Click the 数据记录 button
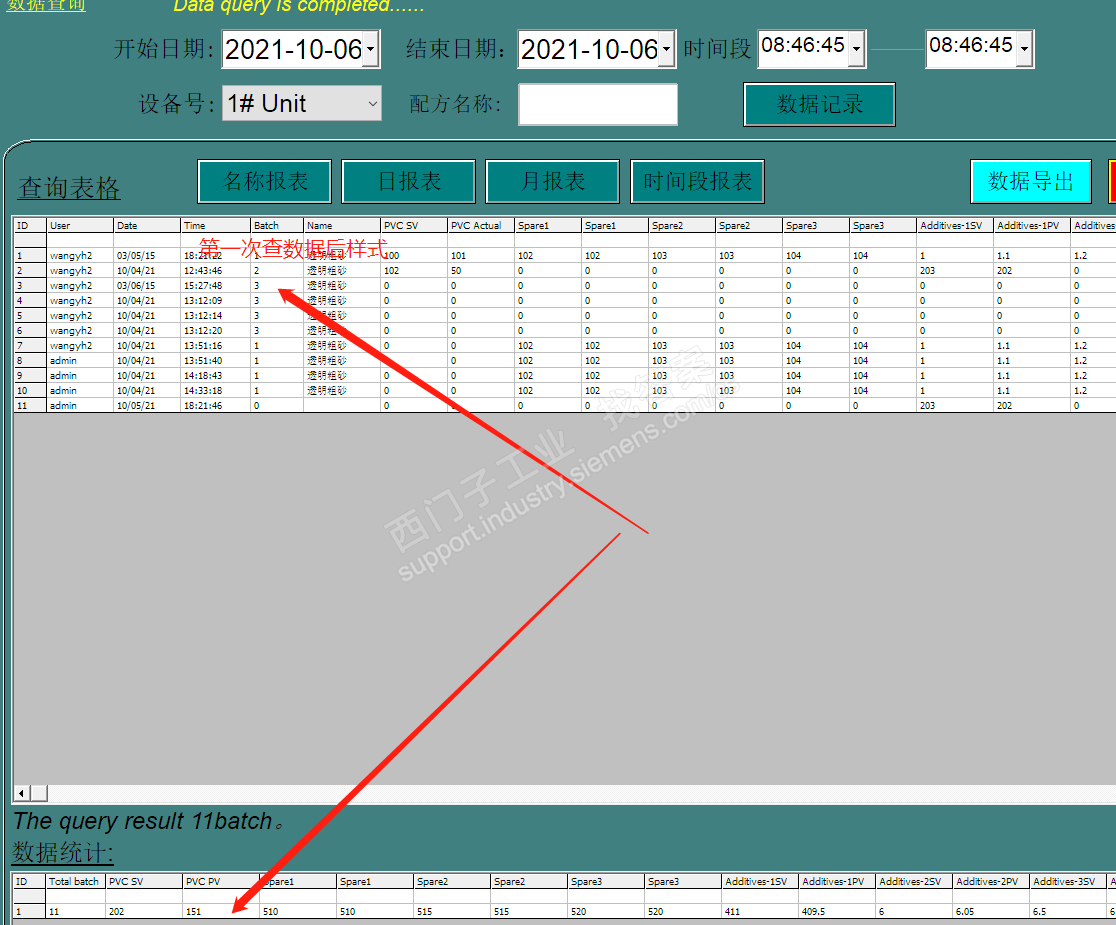This screenshot has width=1116, height=925. pos(819,105)
